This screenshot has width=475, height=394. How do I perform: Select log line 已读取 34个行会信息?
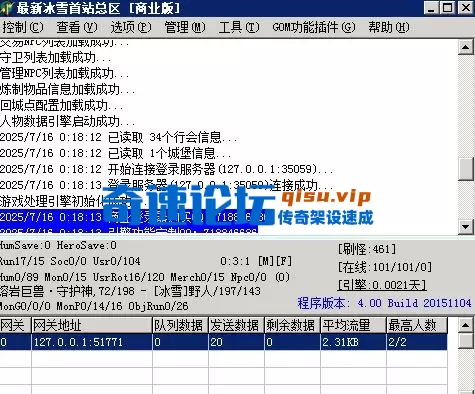(119, 137)
